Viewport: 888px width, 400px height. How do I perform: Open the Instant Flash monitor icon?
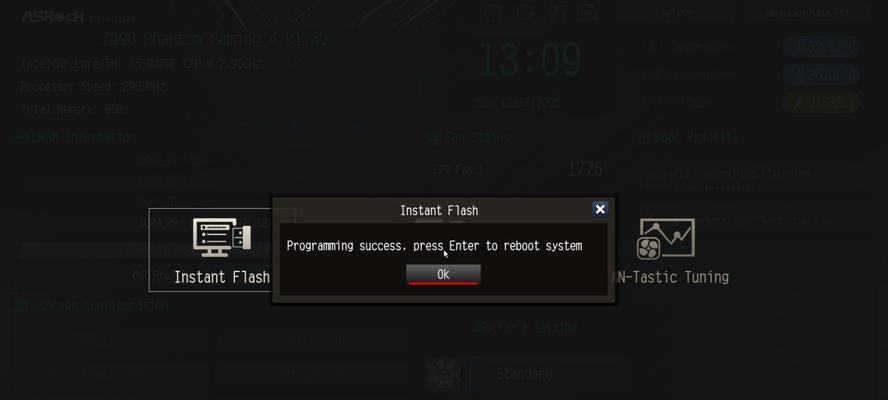click(222, 237)
